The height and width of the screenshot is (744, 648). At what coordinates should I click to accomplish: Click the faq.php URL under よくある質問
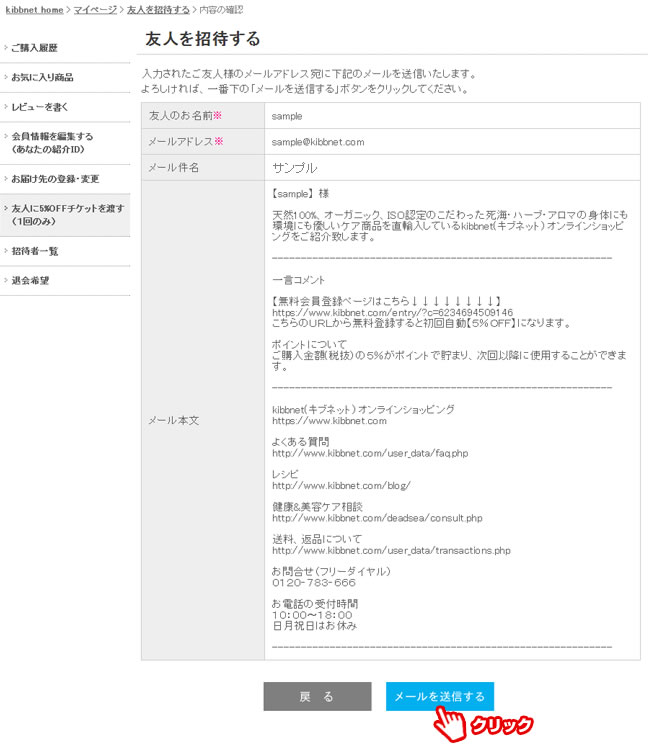click(x=370, y=453)
